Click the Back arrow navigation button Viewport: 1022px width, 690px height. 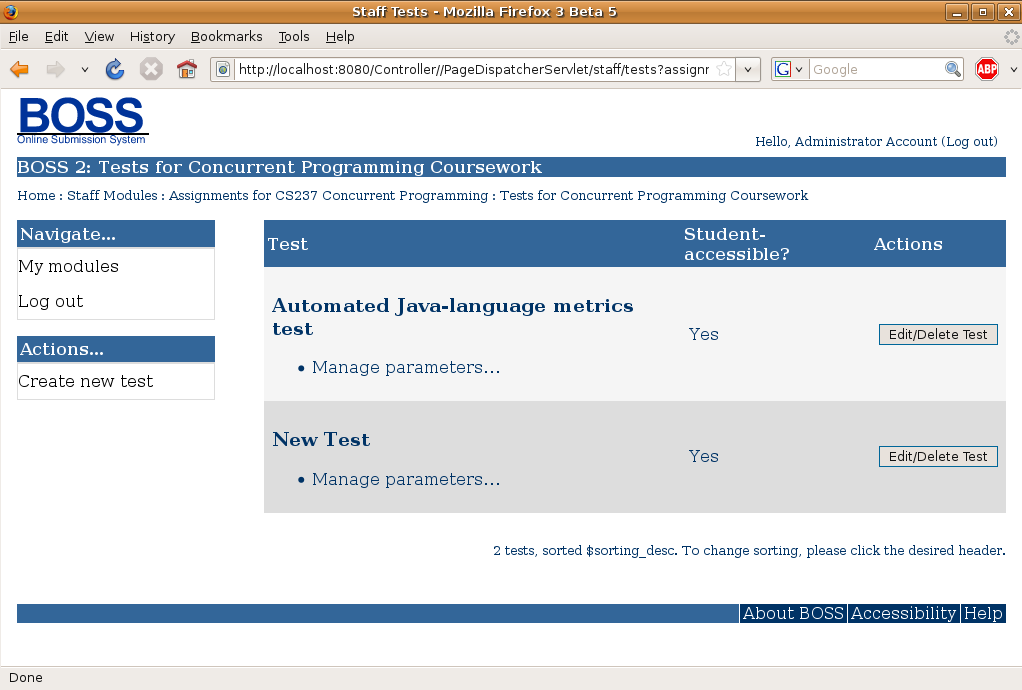[x=20, y=69]
